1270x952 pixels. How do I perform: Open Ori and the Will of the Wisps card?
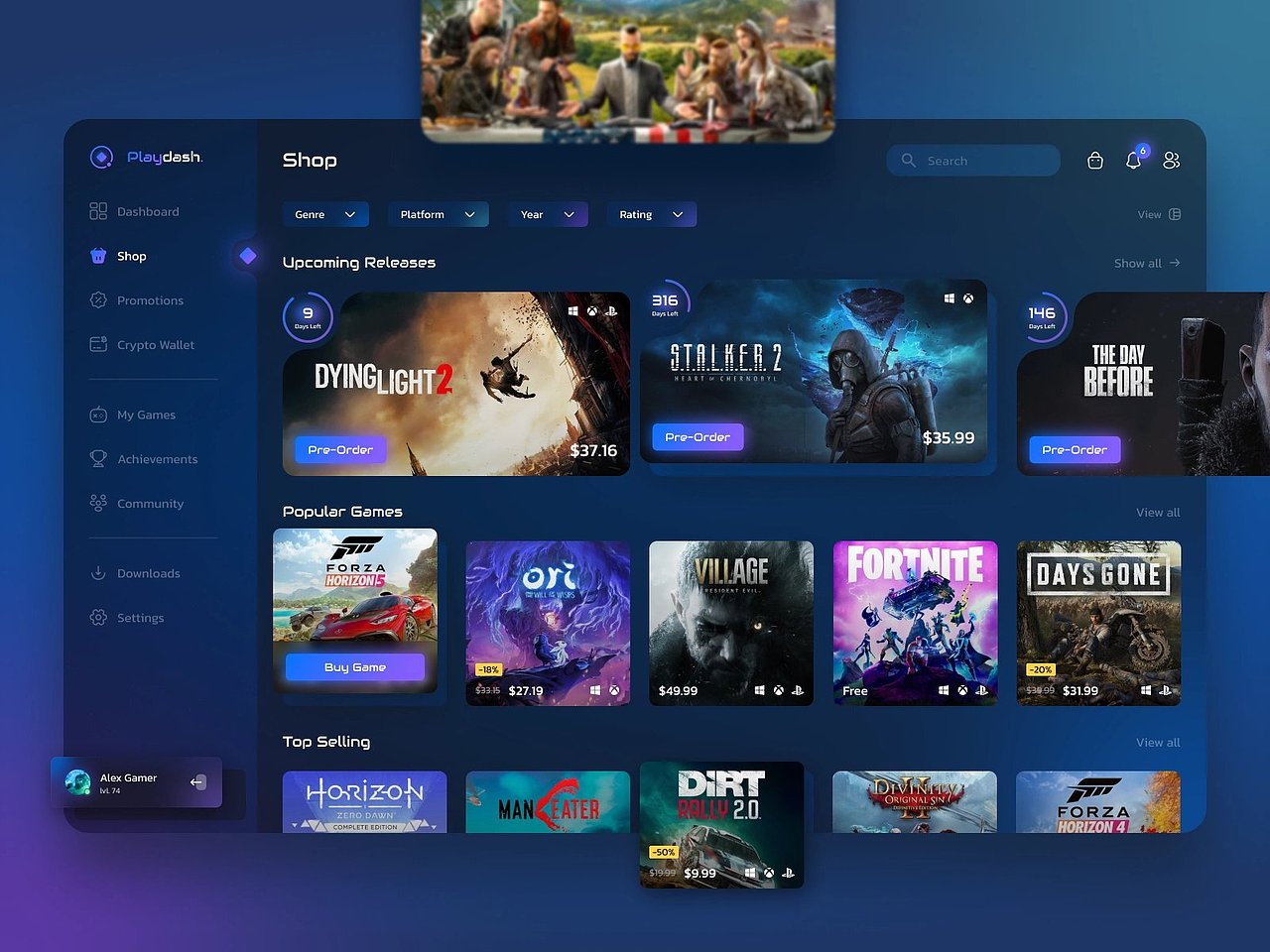[548, 623]
